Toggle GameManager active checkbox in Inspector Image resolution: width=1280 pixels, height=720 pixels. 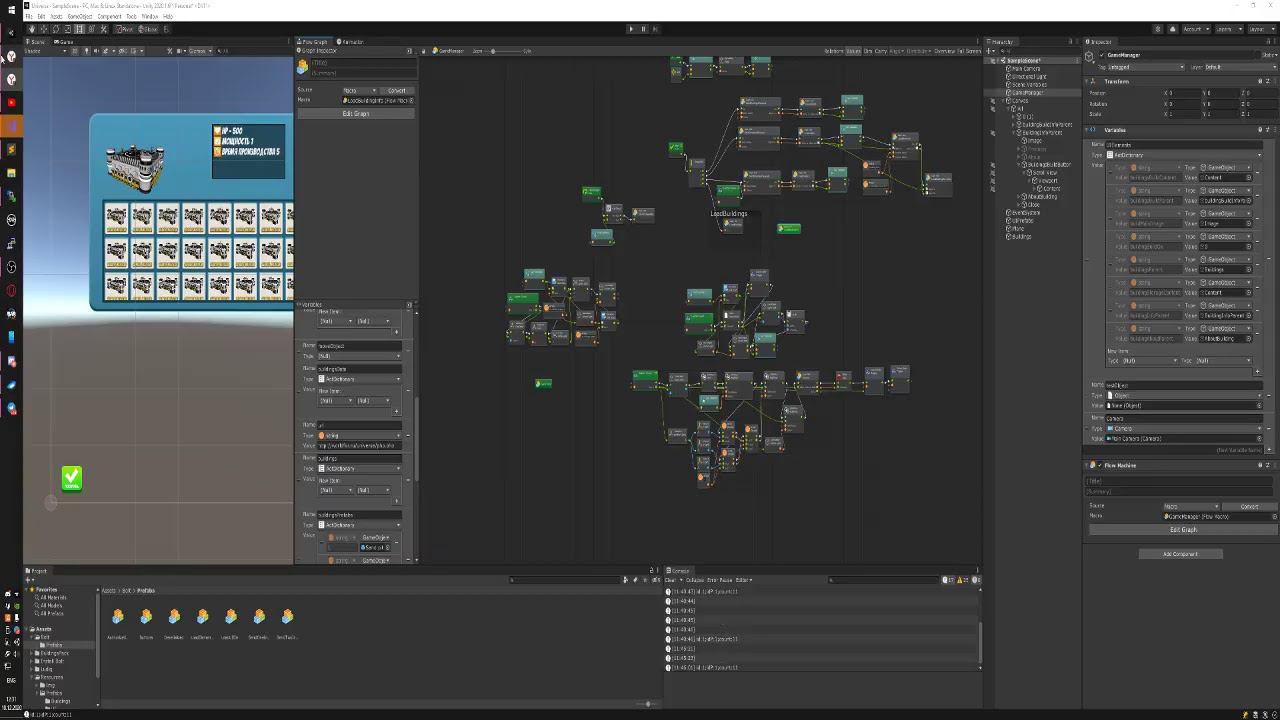[x=1102, y=55]
